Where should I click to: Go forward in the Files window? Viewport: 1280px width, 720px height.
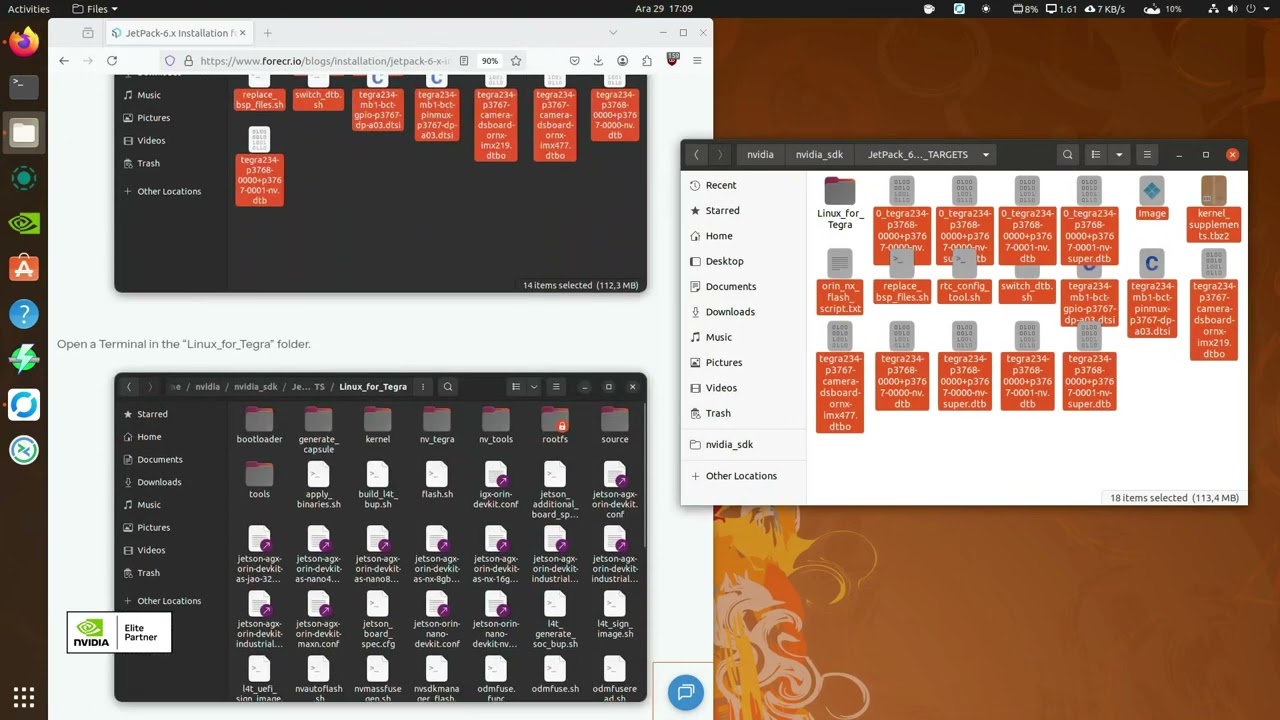point(720,155)
